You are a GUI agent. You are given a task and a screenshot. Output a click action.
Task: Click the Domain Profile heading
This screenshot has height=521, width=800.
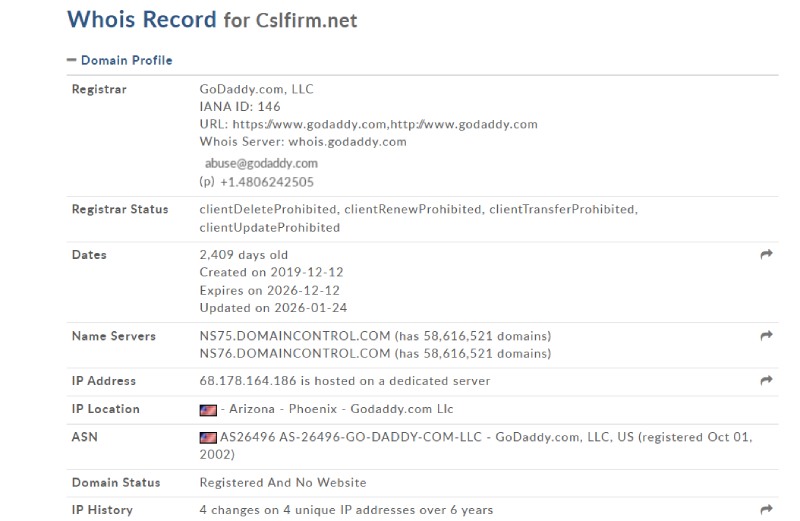tap(127, 60)
